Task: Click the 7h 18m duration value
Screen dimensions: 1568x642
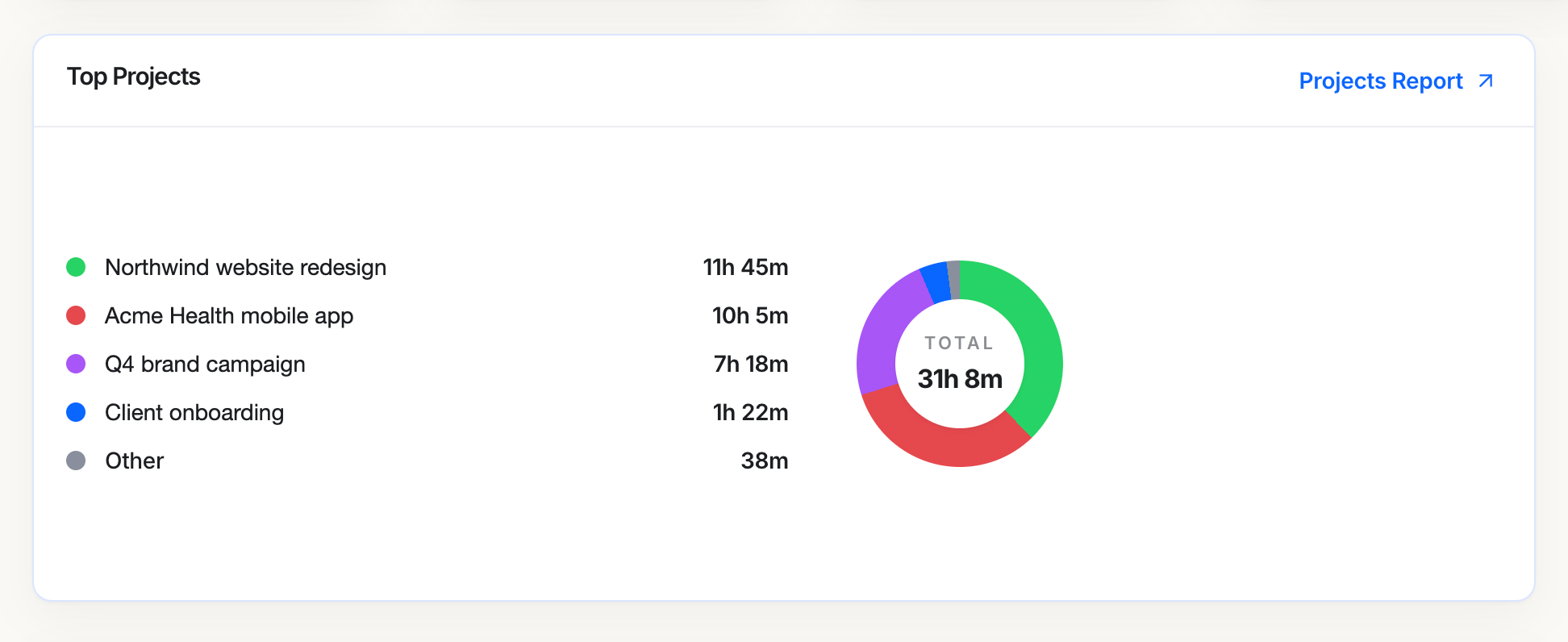Action: tap(751, 364)
